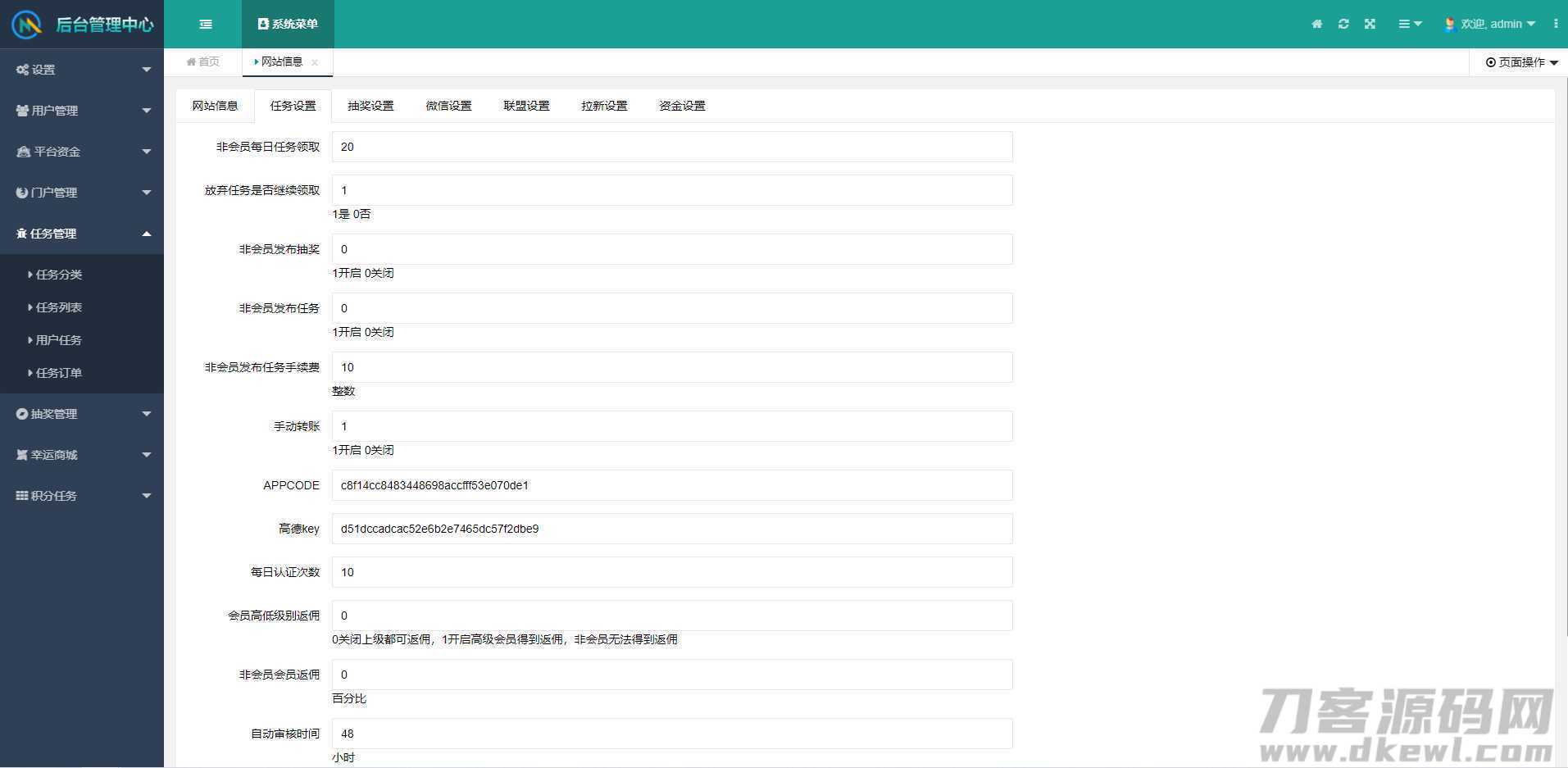1568x768 pixels.
Task: Open the 页面操作 dropdown
Action: click(x=1521, y=62)
